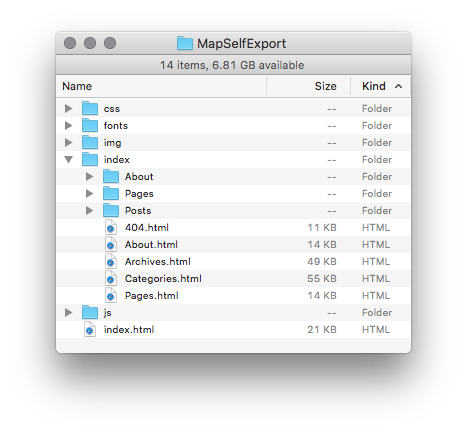The image size is (467, 433).
Task: Click the index.html file icon
Action: [90, 329]
